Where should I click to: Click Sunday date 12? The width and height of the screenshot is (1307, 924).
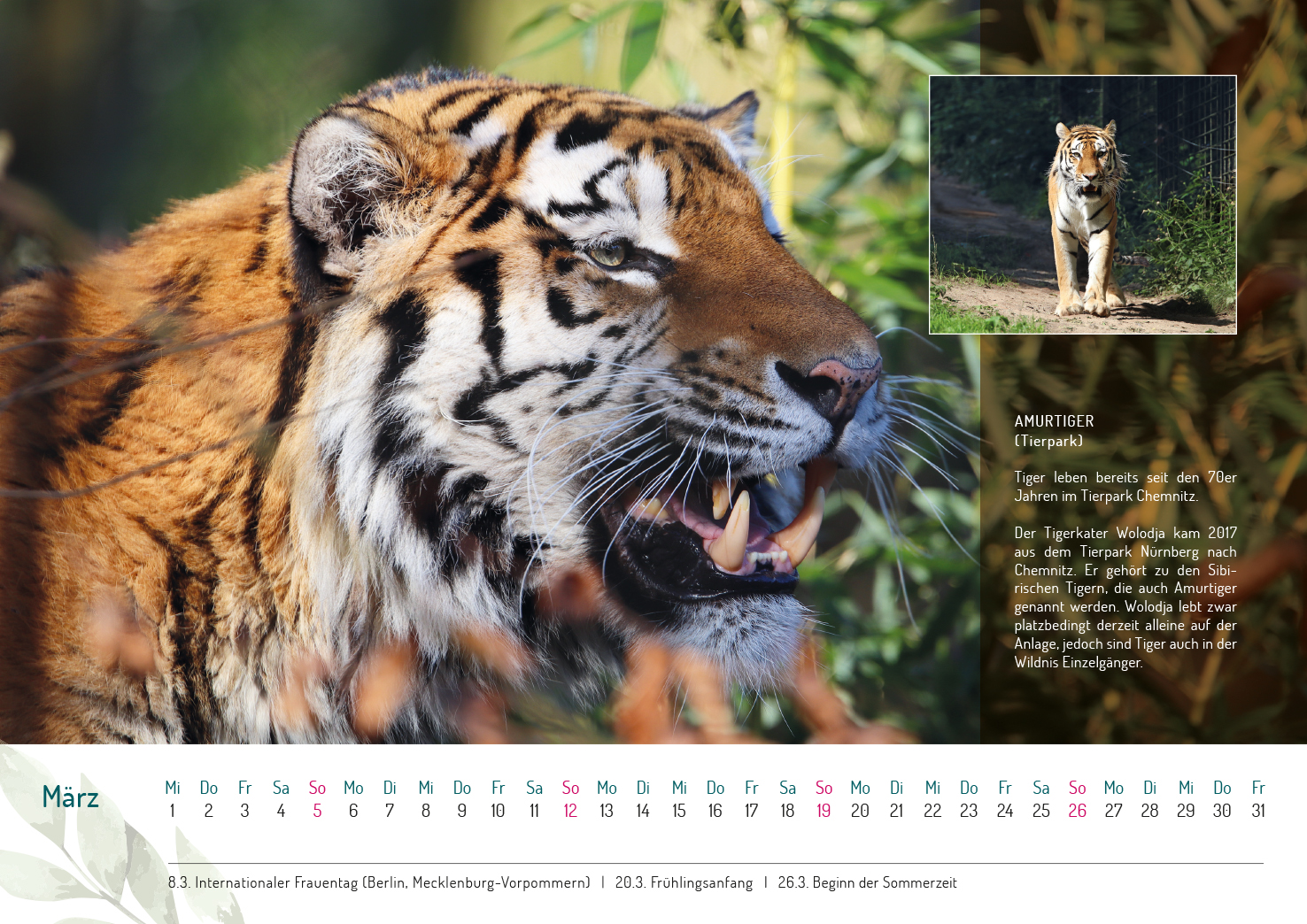click(x=570, y=811)
